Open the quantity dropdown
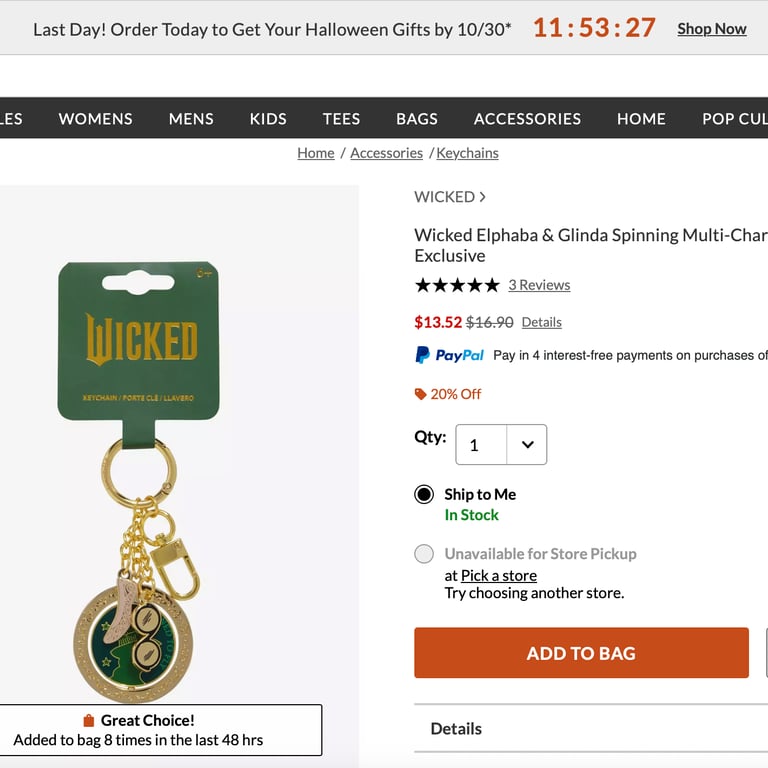 point(501,445)
